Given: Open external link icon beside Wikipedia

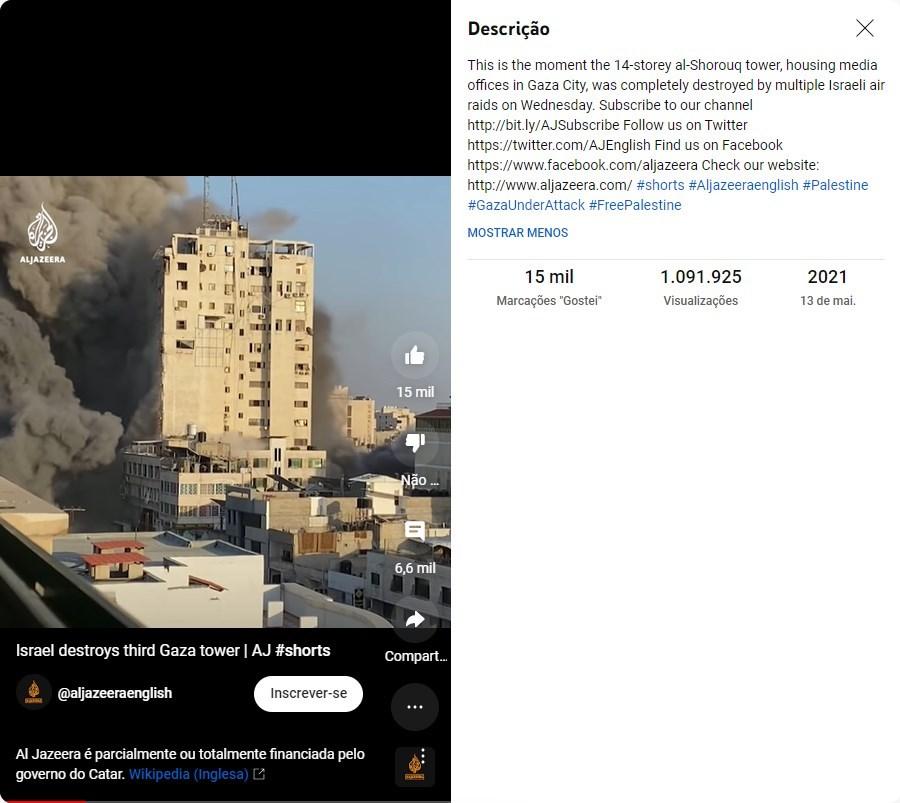Looking at the screenshot, I should [x=259, y=774].
